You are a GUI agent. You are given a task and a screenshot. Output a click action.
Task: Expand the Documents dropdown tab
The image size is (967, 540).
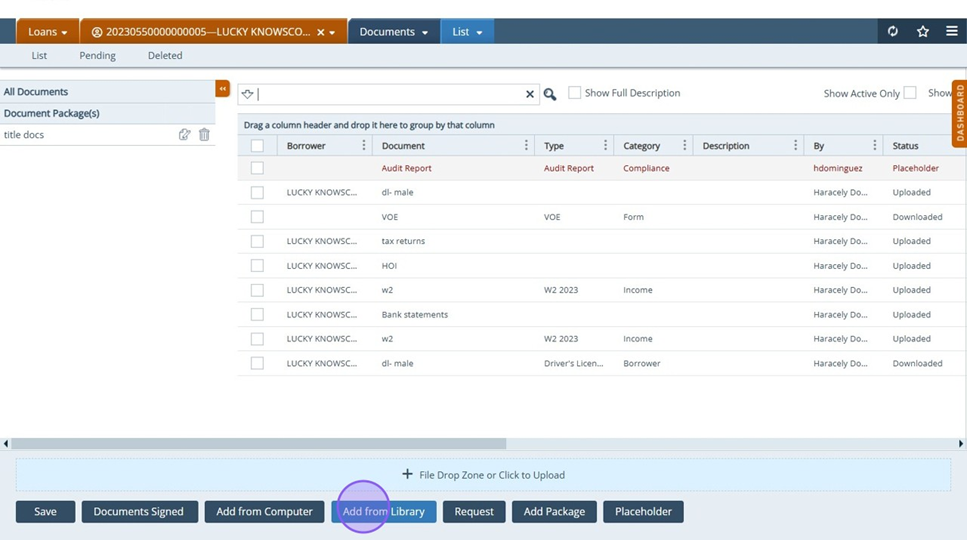coord(393,32)
